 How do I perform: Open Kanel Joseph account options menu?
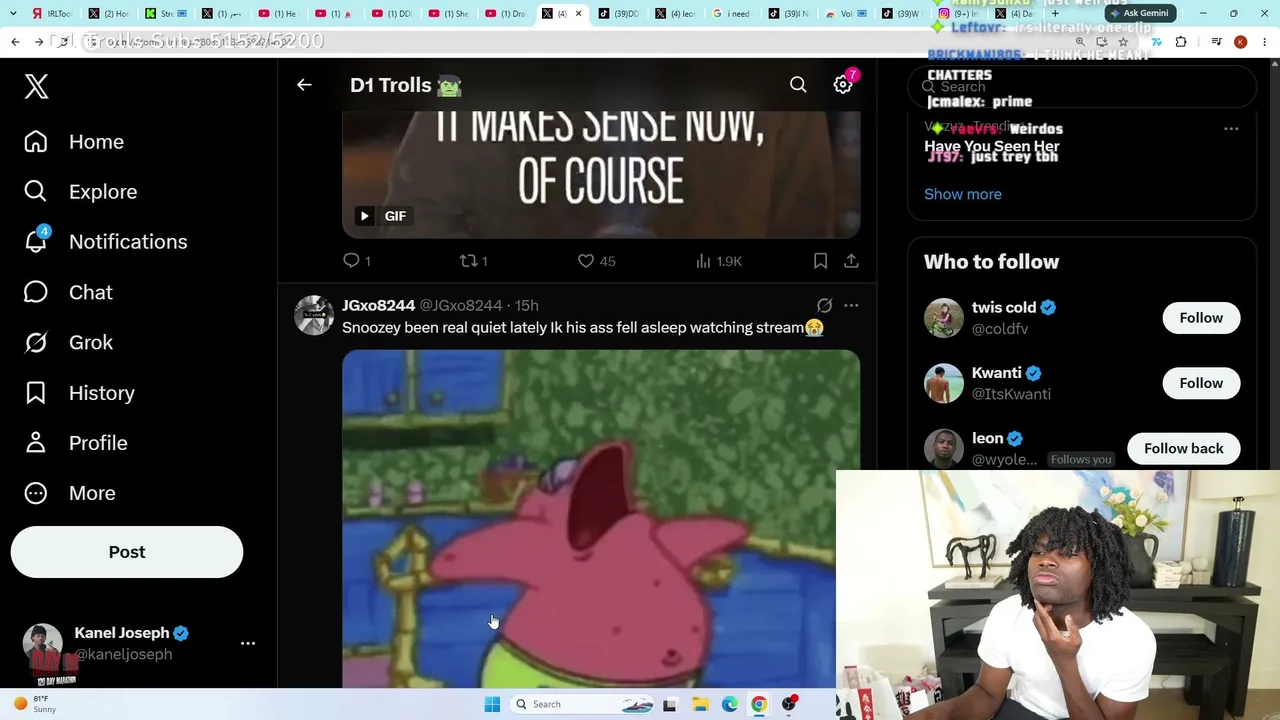click(248, 643)
